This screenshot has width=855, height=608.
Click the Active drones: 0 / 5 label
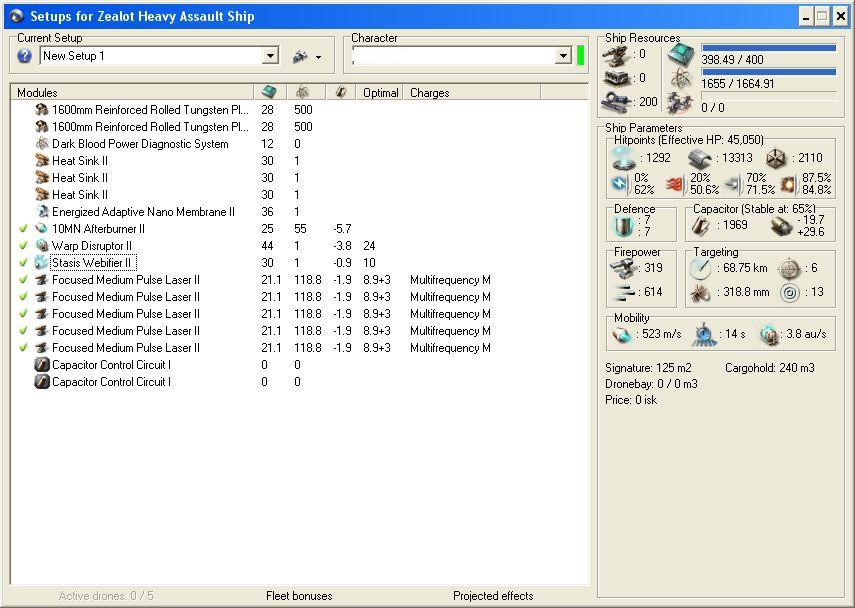106,595
